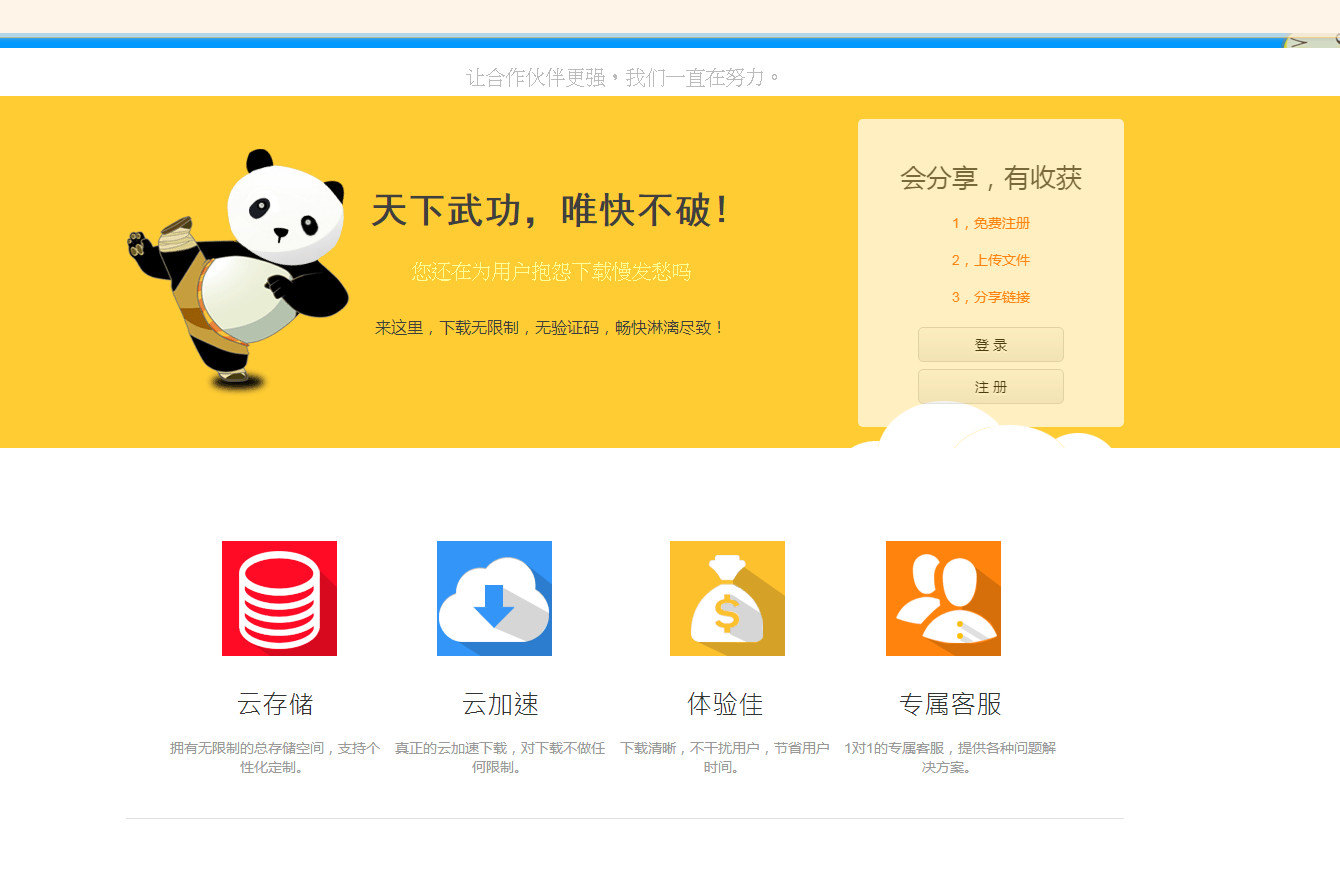
Task: Click the 天下武功，唯快不破 headline
Action: (x=550, y=211)
